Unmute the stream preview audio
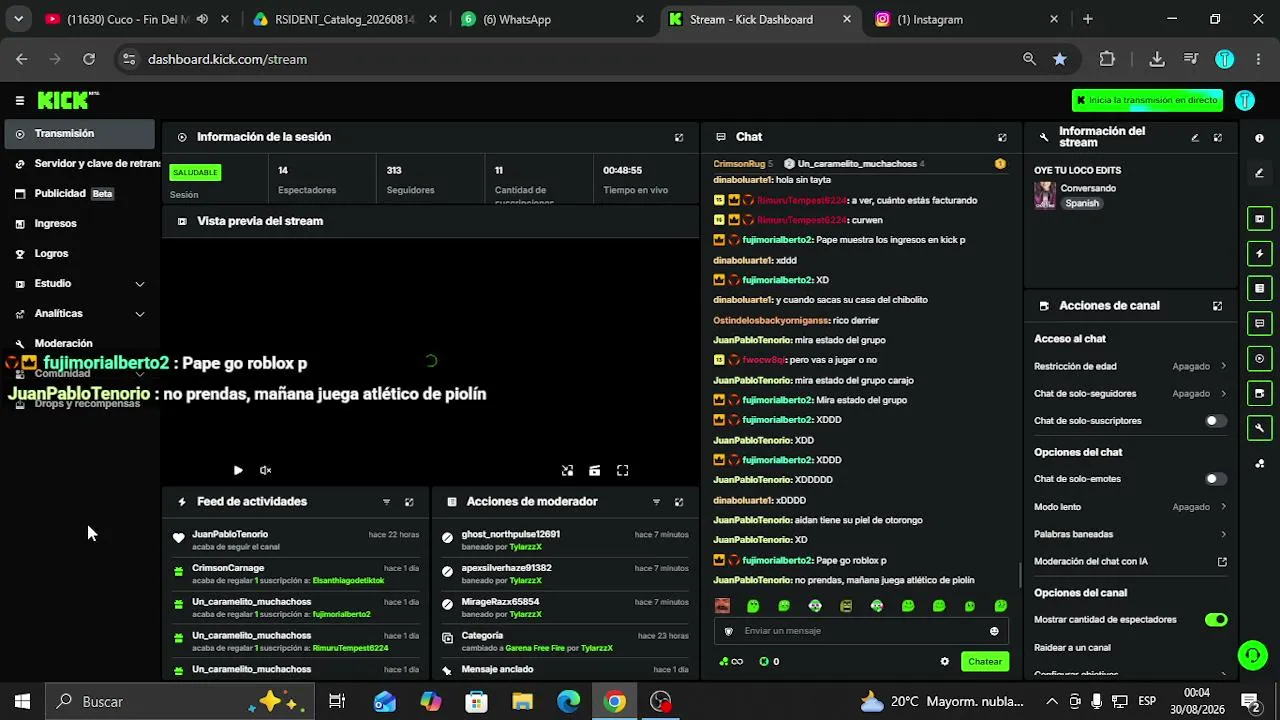The image size is (1280, 720). (266, 470)
